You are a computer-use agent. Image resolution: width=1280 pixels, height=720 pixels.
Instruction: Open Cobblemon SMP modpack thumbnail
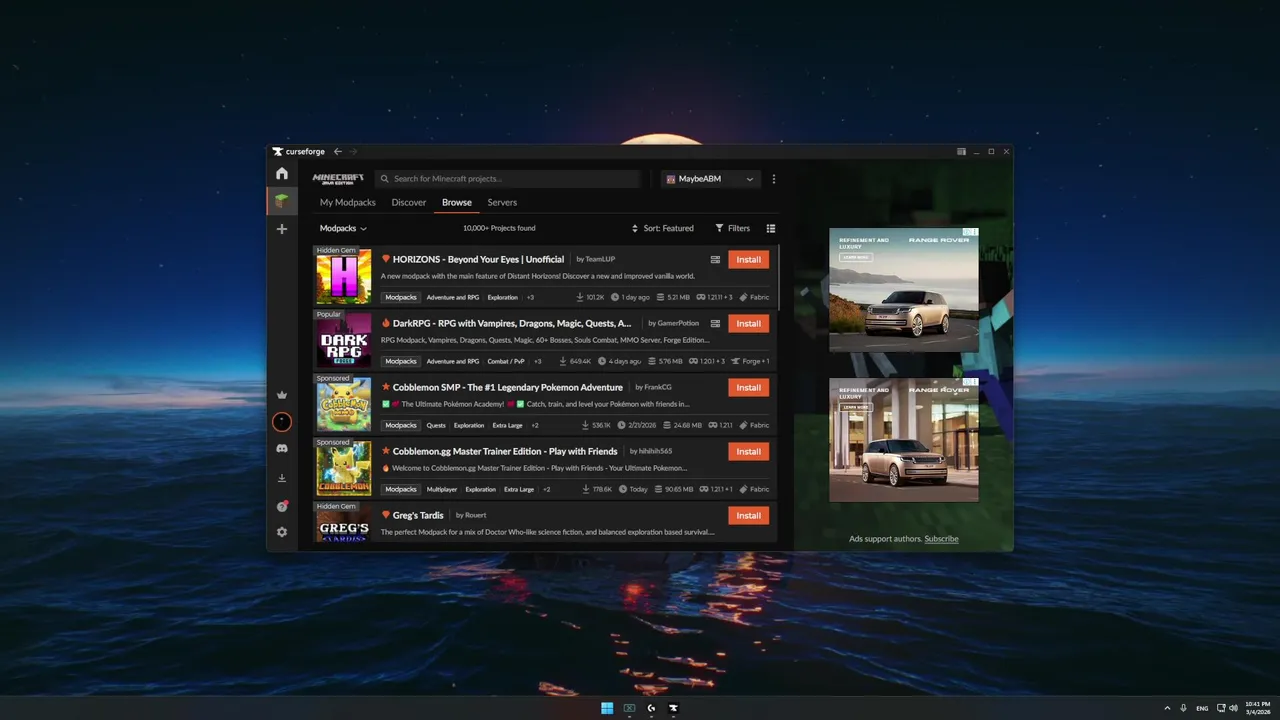click(343, 404)
